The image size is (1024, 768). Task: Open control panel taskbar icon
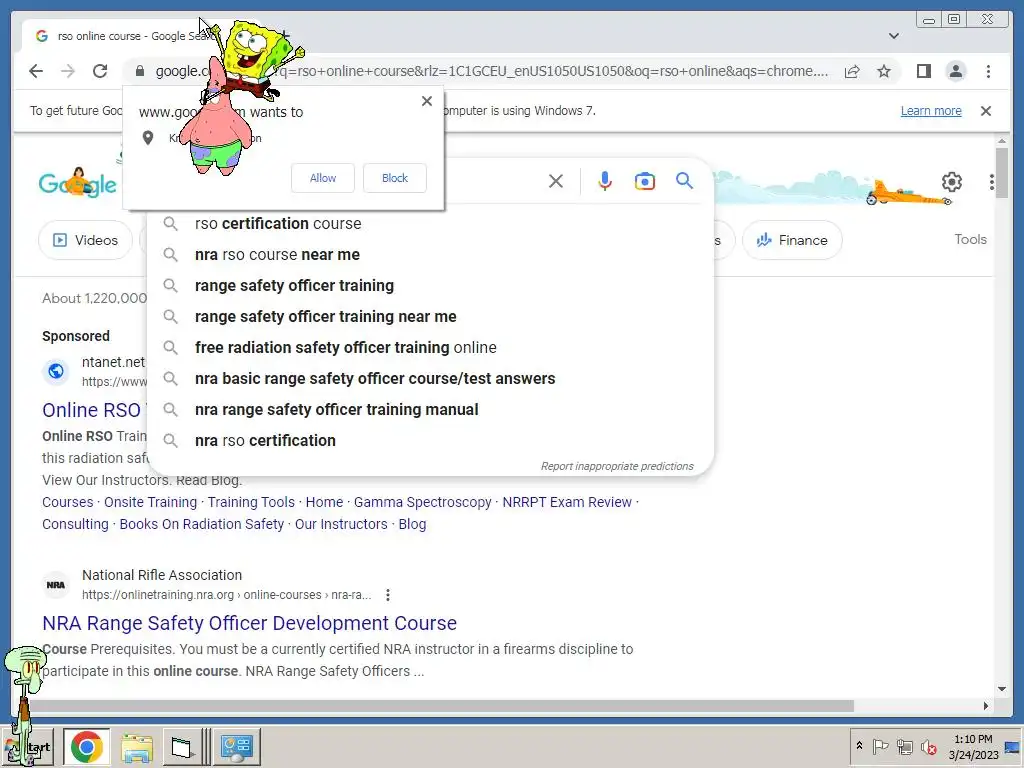click(236, 746)
